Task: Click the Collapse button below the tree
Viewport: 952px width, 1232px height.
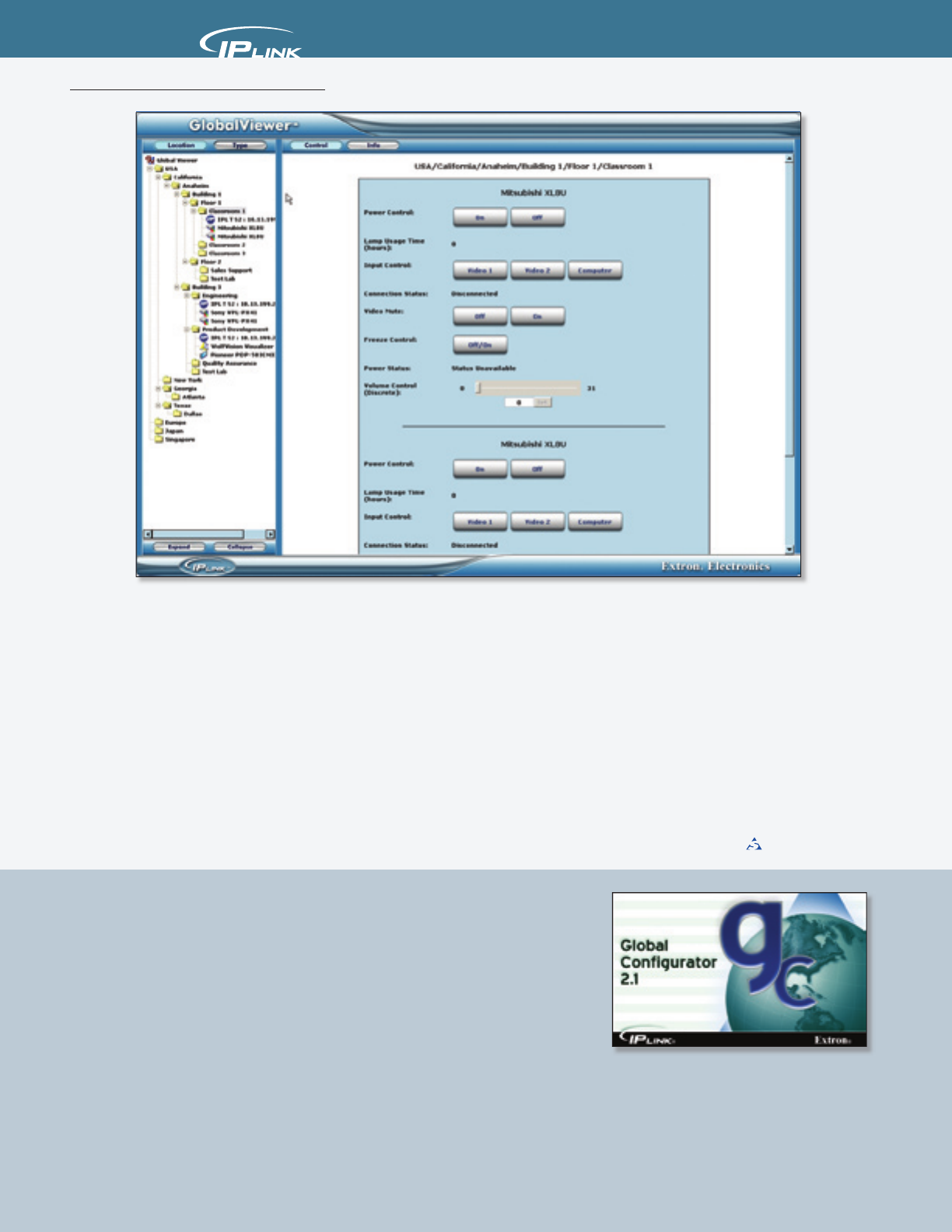Action: point(240,547)
